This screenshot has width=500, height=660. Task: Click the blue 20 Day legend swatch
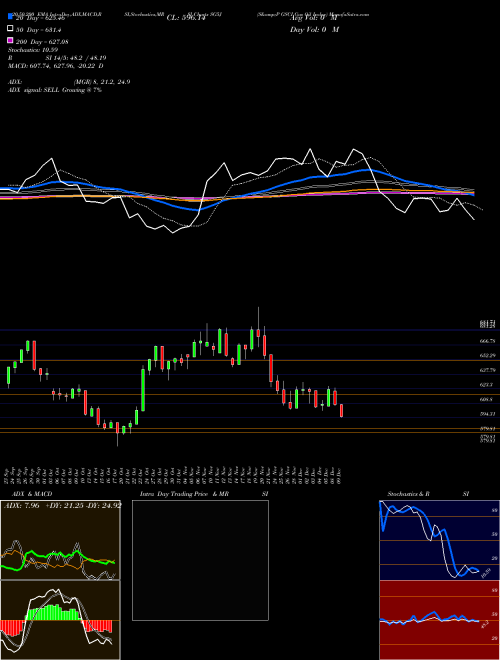point(10,16)
